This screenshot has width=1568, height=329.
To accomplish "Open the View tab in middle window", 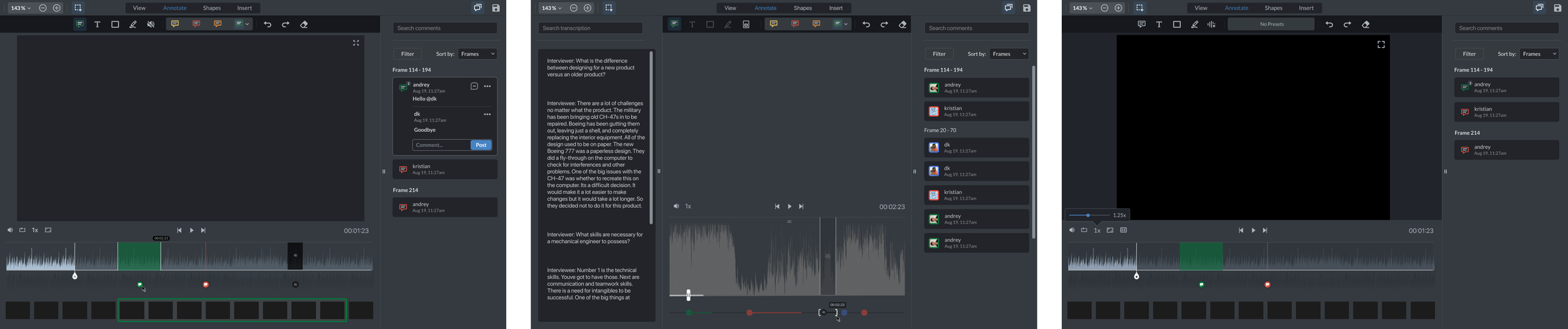I will tap(730, 8).
